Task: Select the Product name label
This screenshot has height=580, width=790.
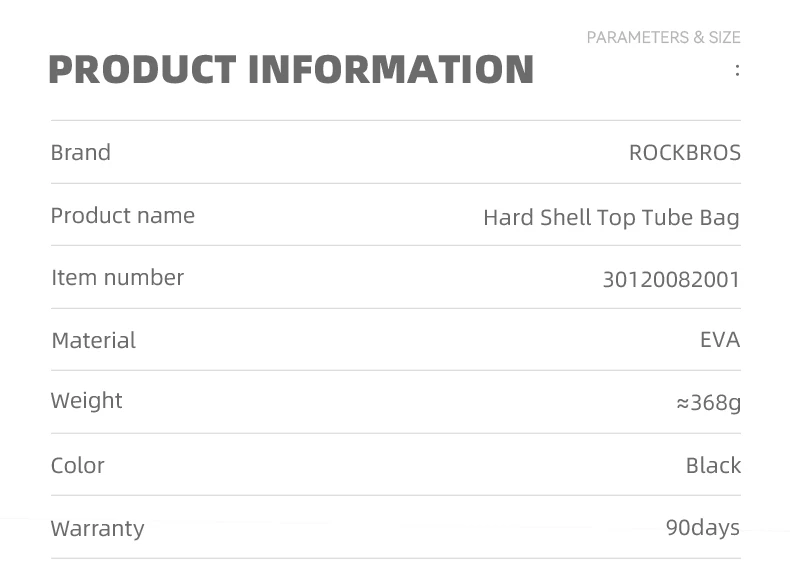Action: [x=123, y=216]
